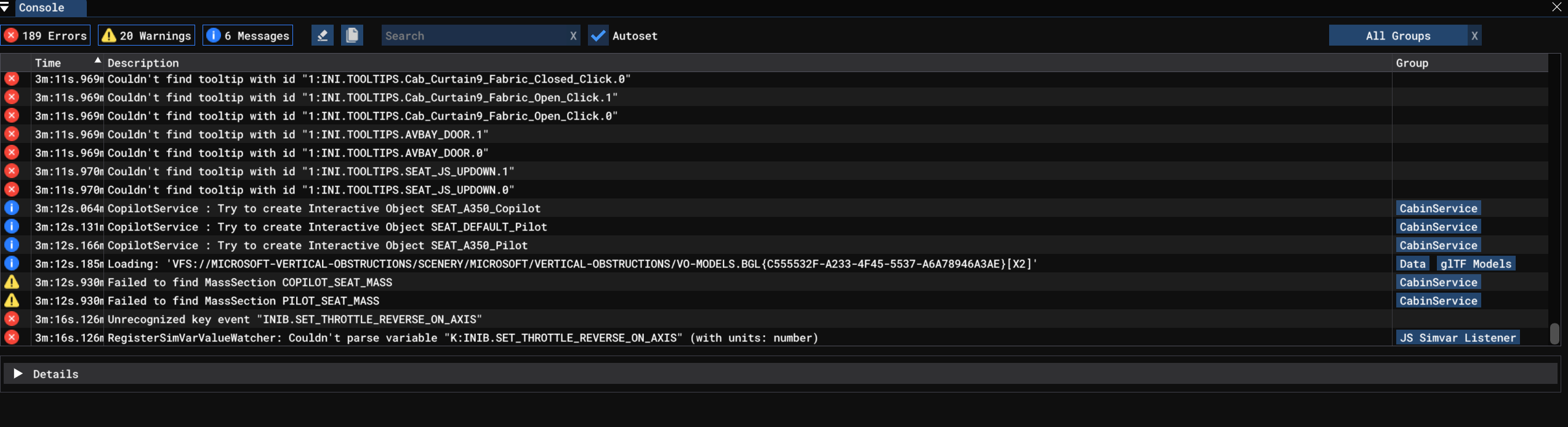Viewport: 1568px width, 427px height.
Task: Collapse console using top-left triangle
Action: [5, 7]
